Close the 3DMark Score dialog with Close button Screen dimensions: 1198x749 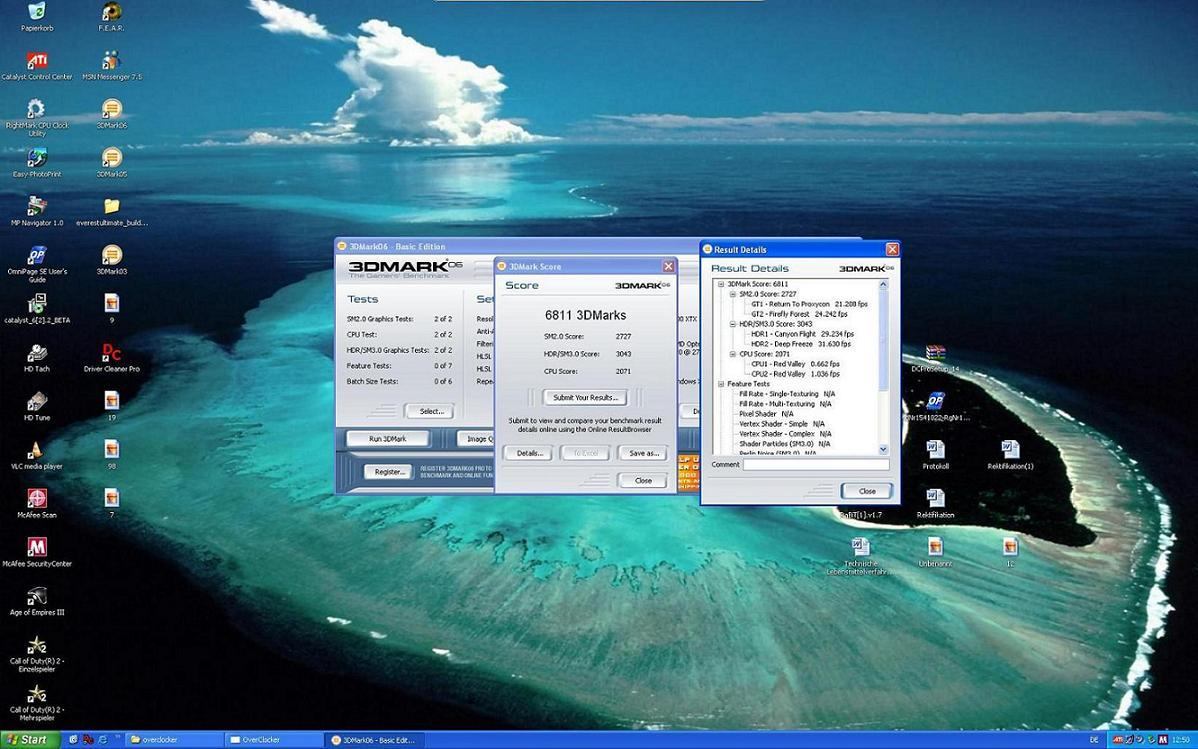pos(643,481)
